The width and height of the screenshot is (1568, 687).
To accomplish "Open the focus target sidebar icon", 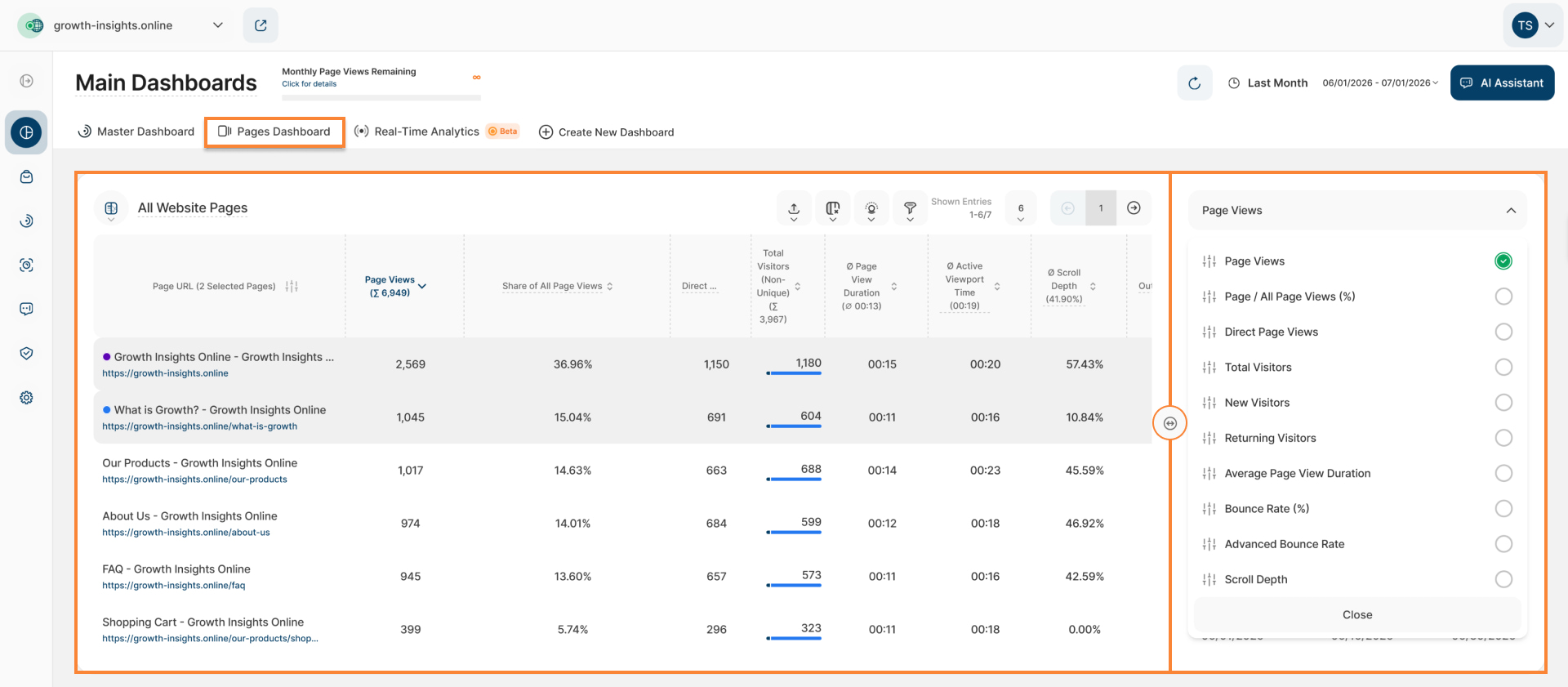I will click(26, 265).
